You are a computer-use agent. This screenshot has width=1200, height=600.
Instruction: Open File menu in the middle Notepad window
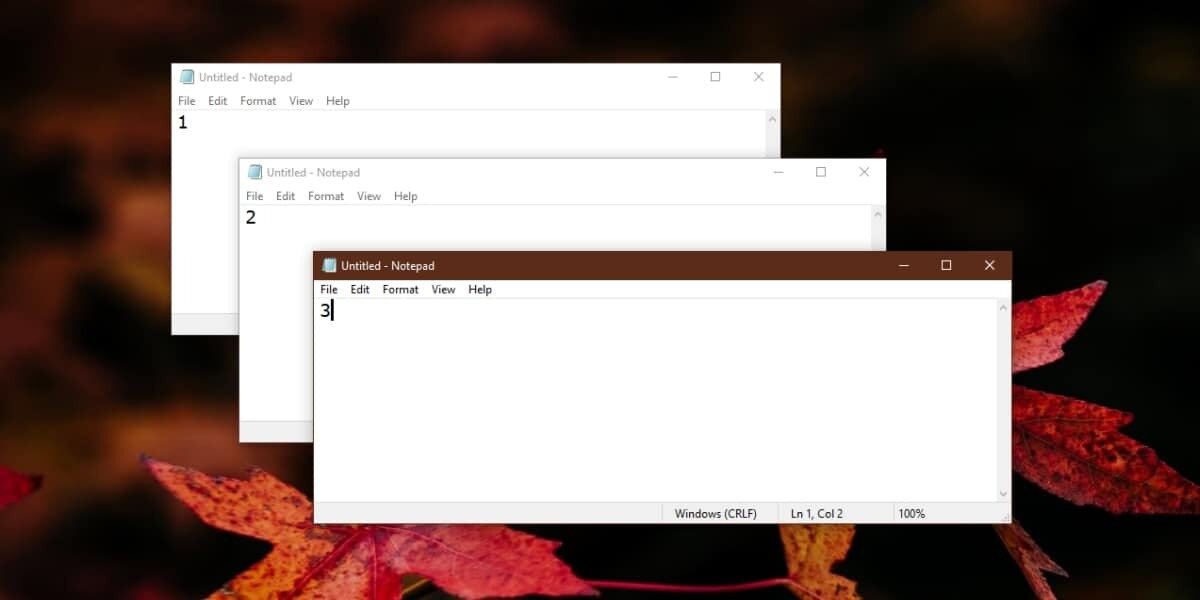pos(255,196)
